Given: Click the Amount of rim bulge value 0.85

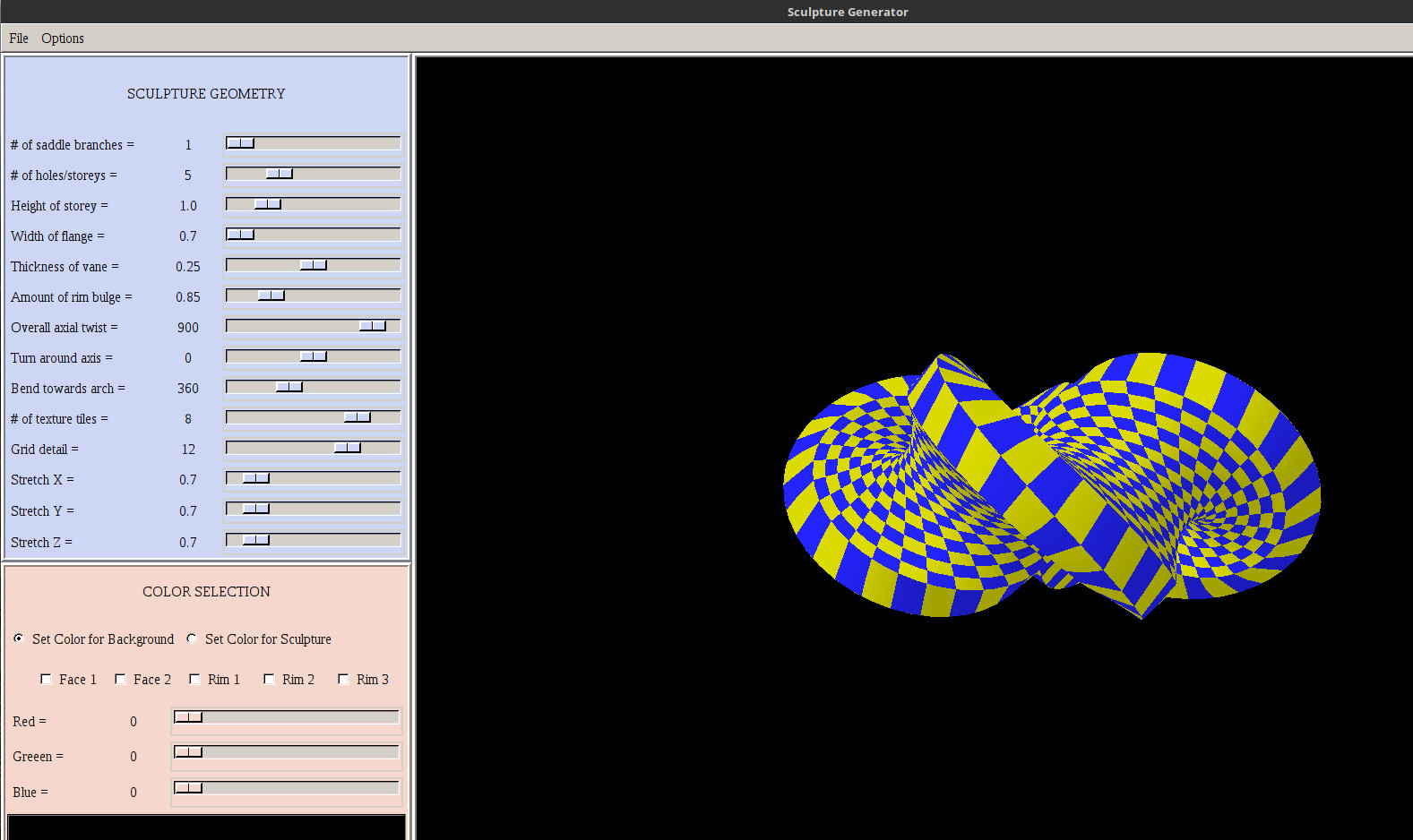Looking at the screenshot, I should 188,297.
